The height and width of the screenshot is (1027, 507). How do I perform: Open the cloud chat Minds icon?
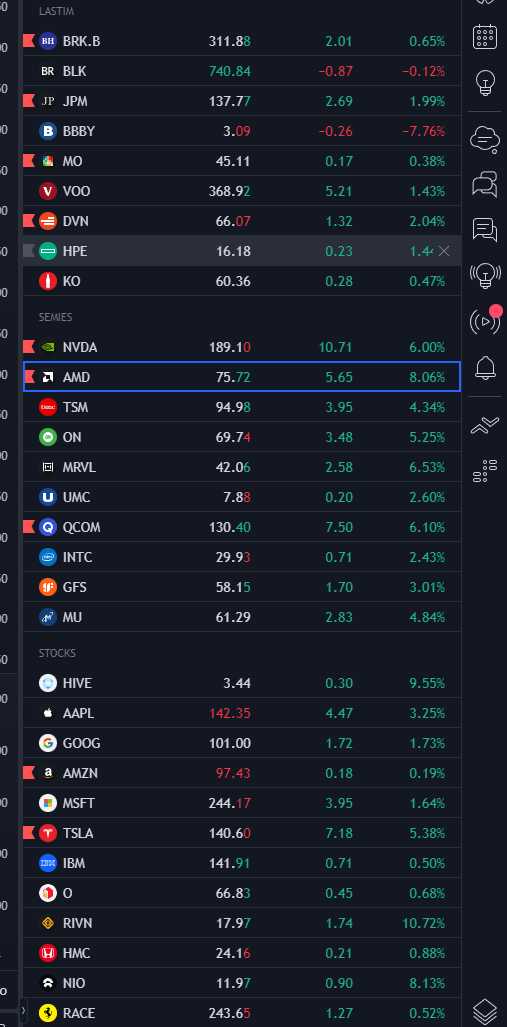click(485, 138)
